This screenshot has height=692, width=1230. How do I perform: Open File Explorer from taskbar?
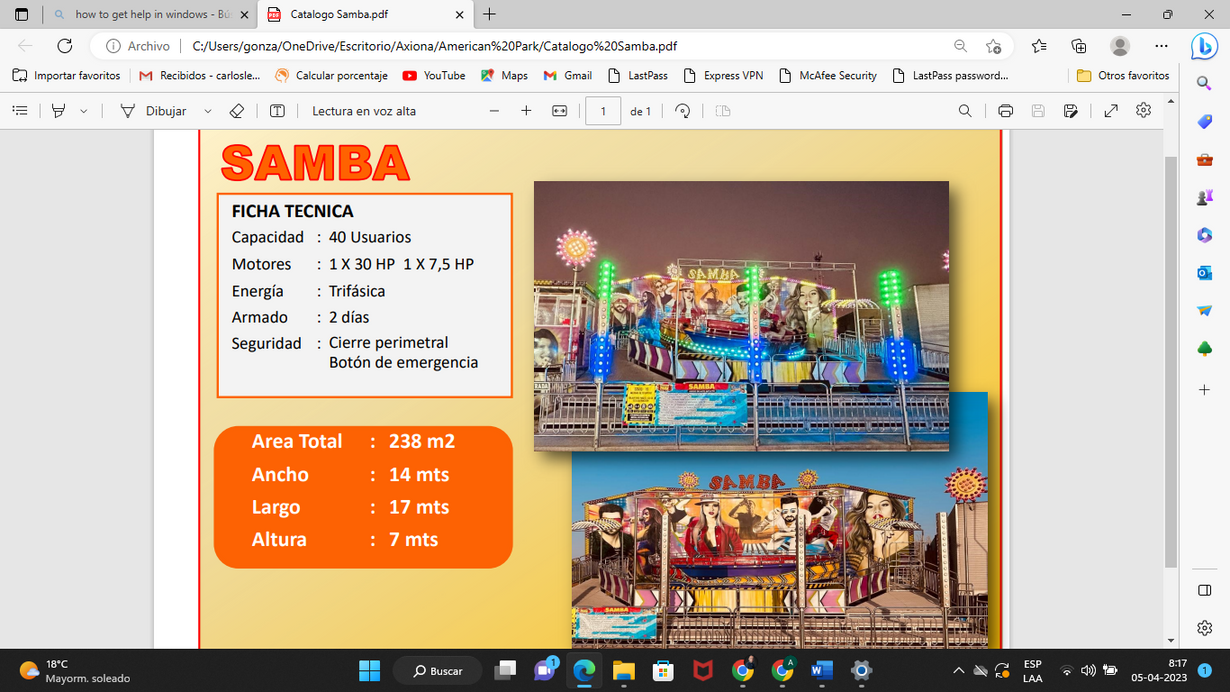[624, 670]
